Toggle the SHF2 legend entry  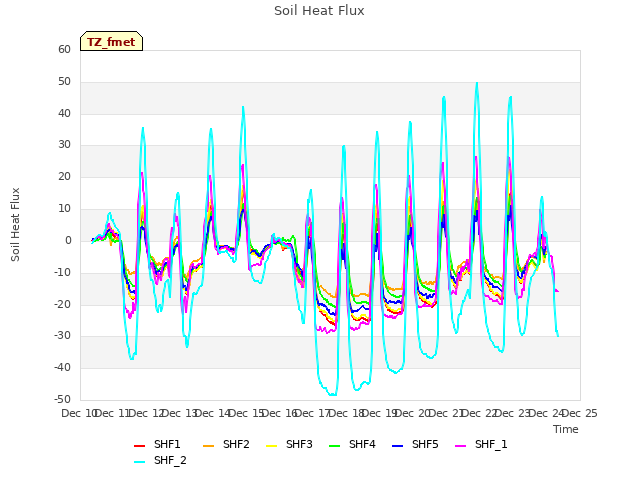point(226,444)
